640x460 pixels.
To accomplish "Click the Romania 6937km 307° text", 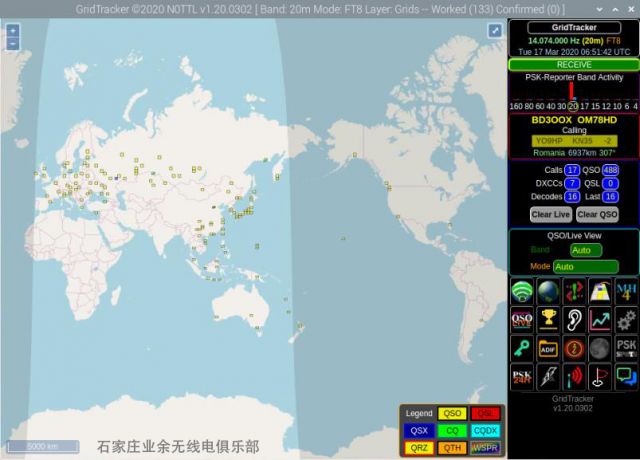I will click(x=574, y=153).
